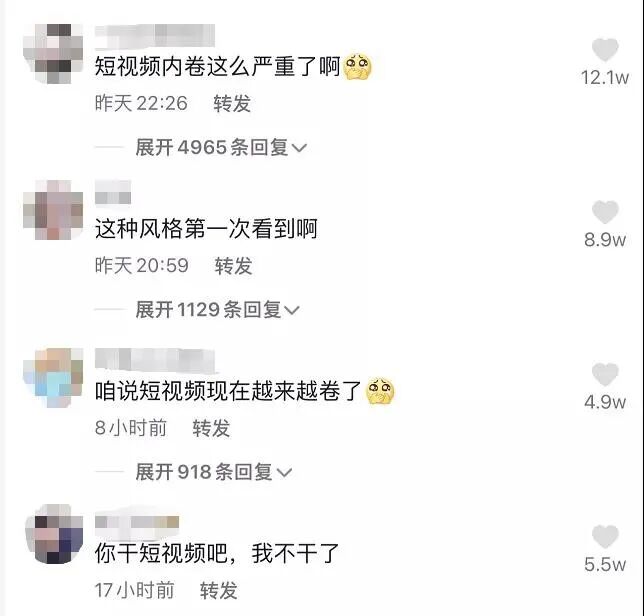Image resolution: width=644 pixels, height=616 pixels.
Task: Click 转发 next to 昨天 22:26
Action: point(232,103)
